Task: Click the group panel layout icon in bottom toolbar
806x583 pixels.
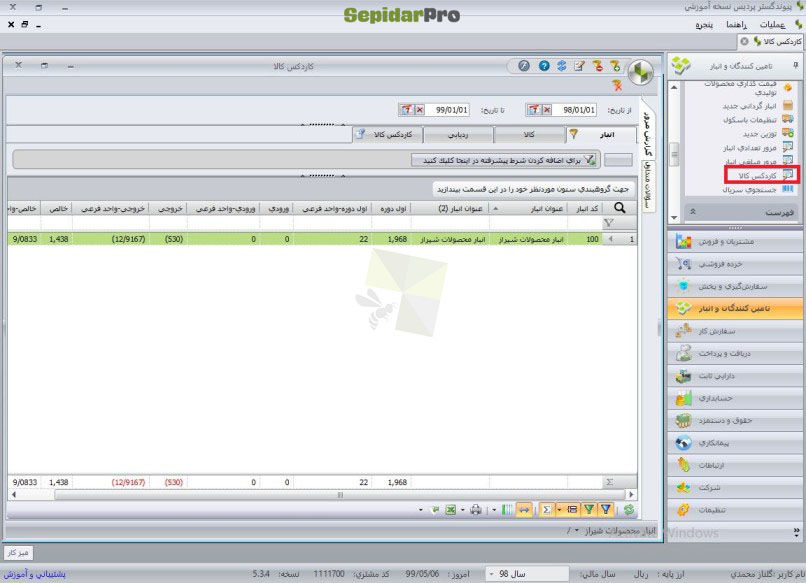Action: pyautogui.click(x=572, y=509)
